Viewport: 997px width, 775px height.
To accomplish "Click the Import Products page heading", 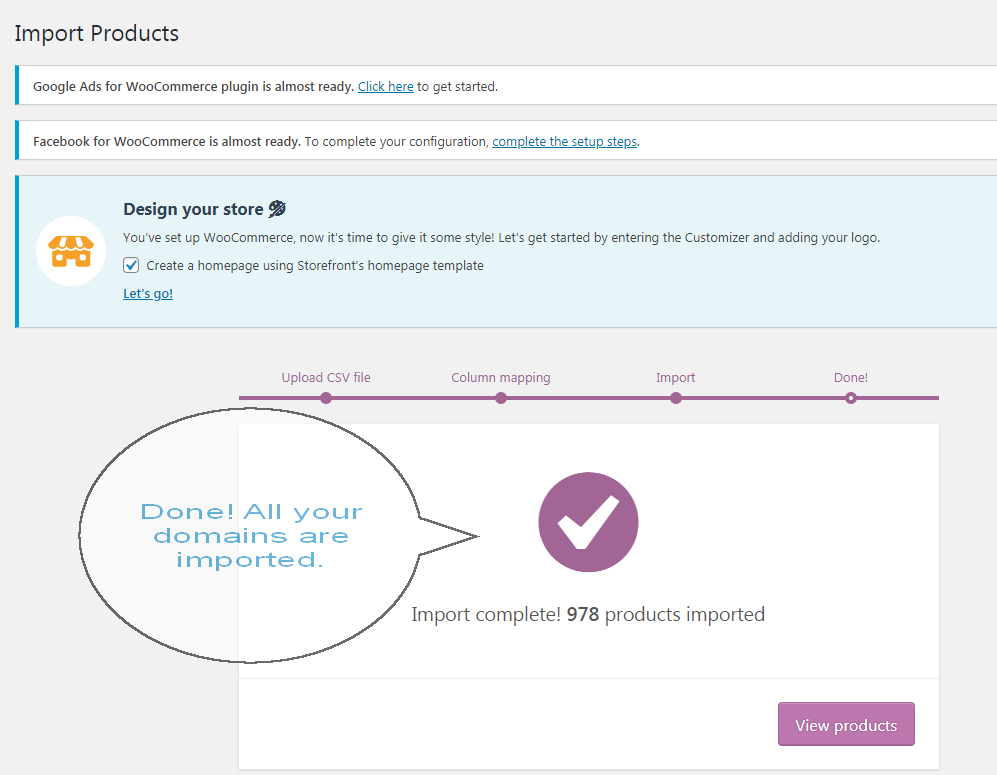I will [x=97, y=33].
